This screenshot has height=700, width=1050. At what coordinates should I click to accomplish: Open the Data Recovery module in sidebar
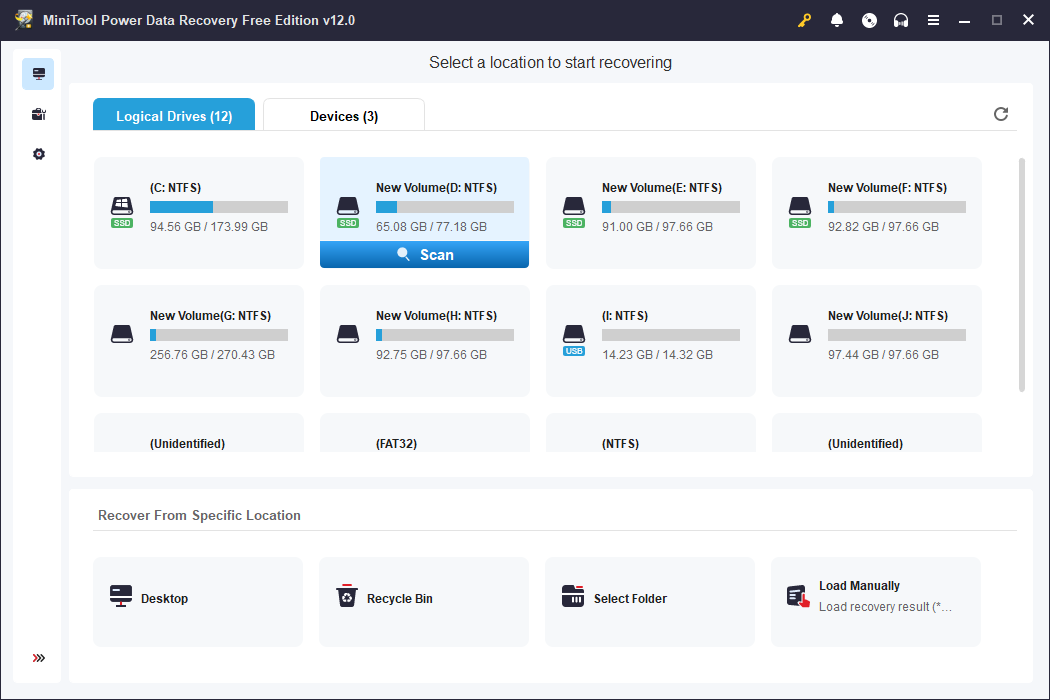tap(37, 73)
